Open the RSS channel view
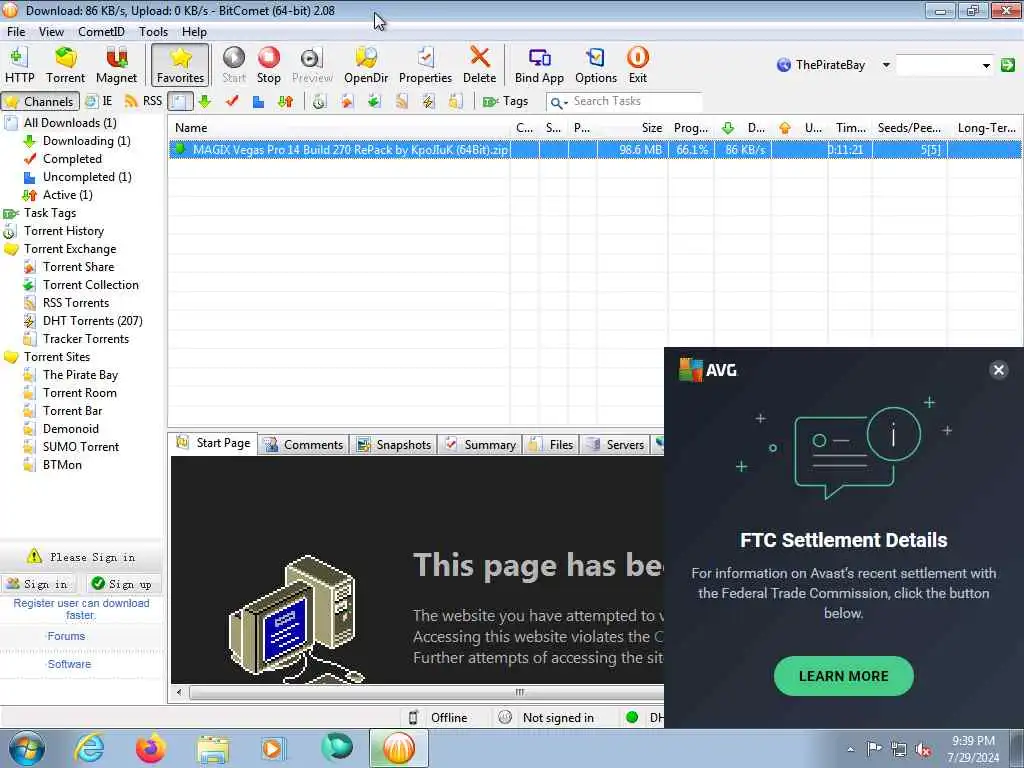 point(143,101)
